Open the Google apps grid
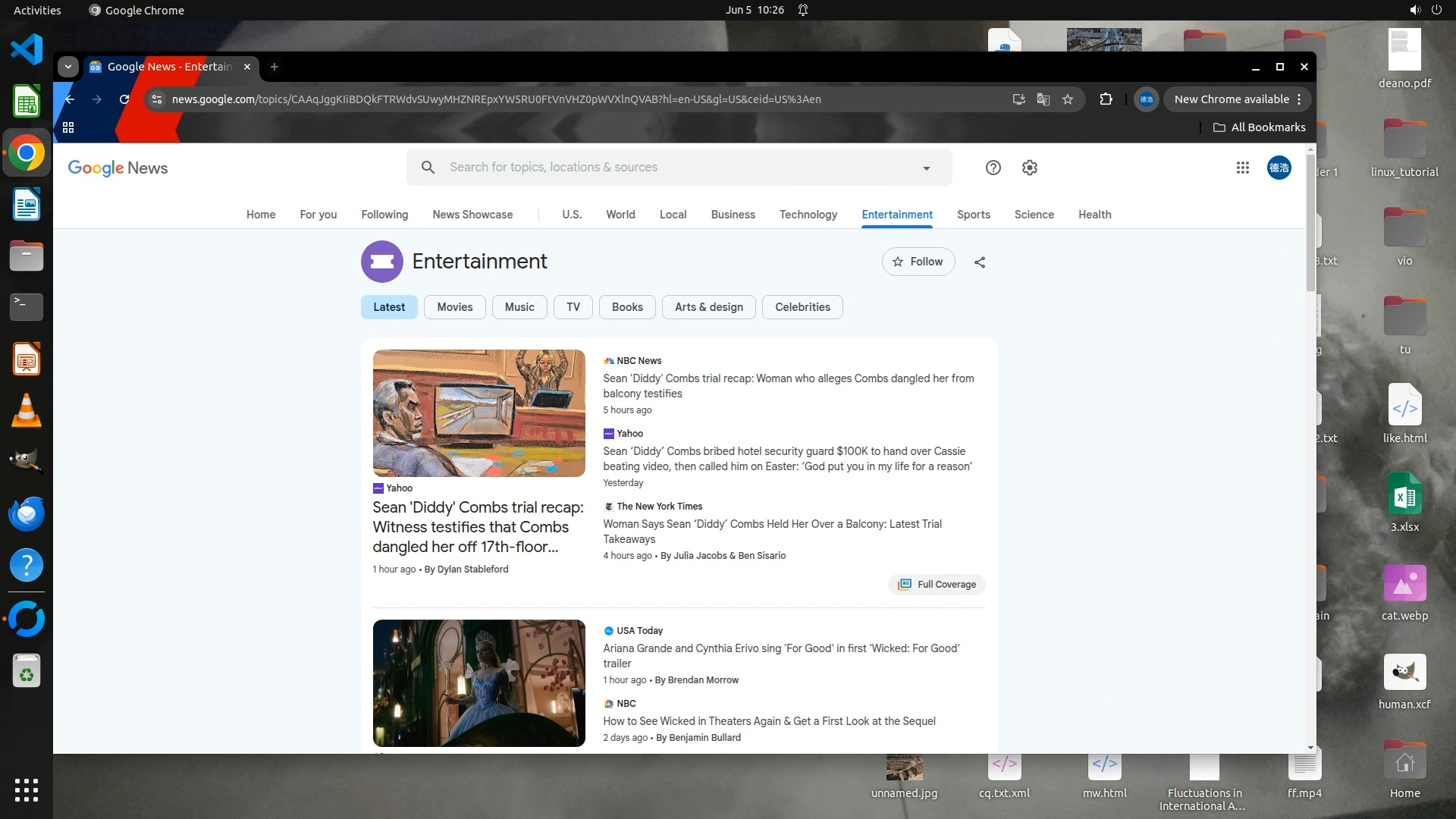 point(1242,168)
